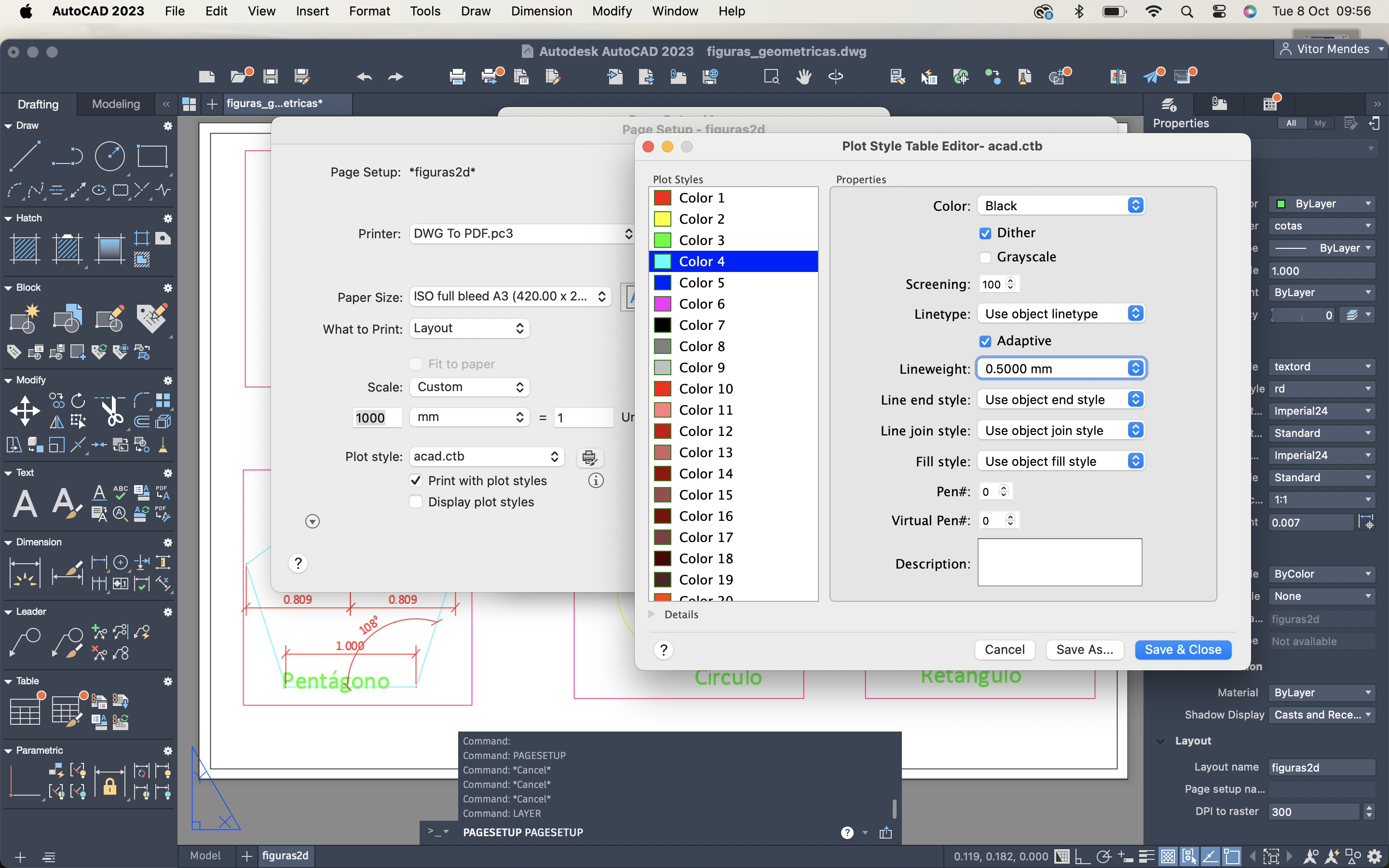Toggle the Dither checkbox

[985, 233]
